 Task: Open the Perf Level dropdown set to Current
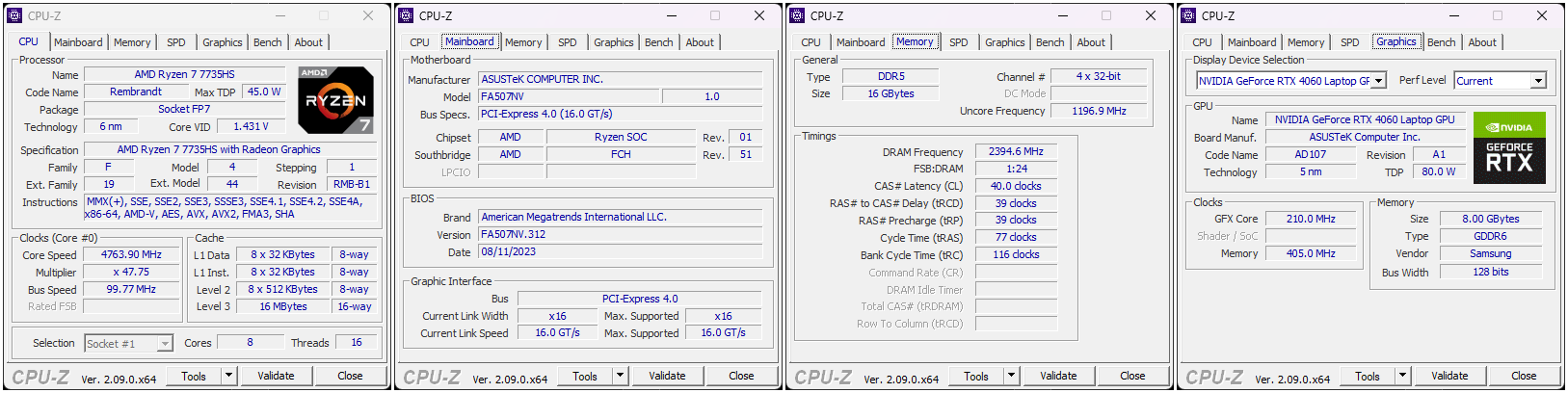pos(1538,81)
